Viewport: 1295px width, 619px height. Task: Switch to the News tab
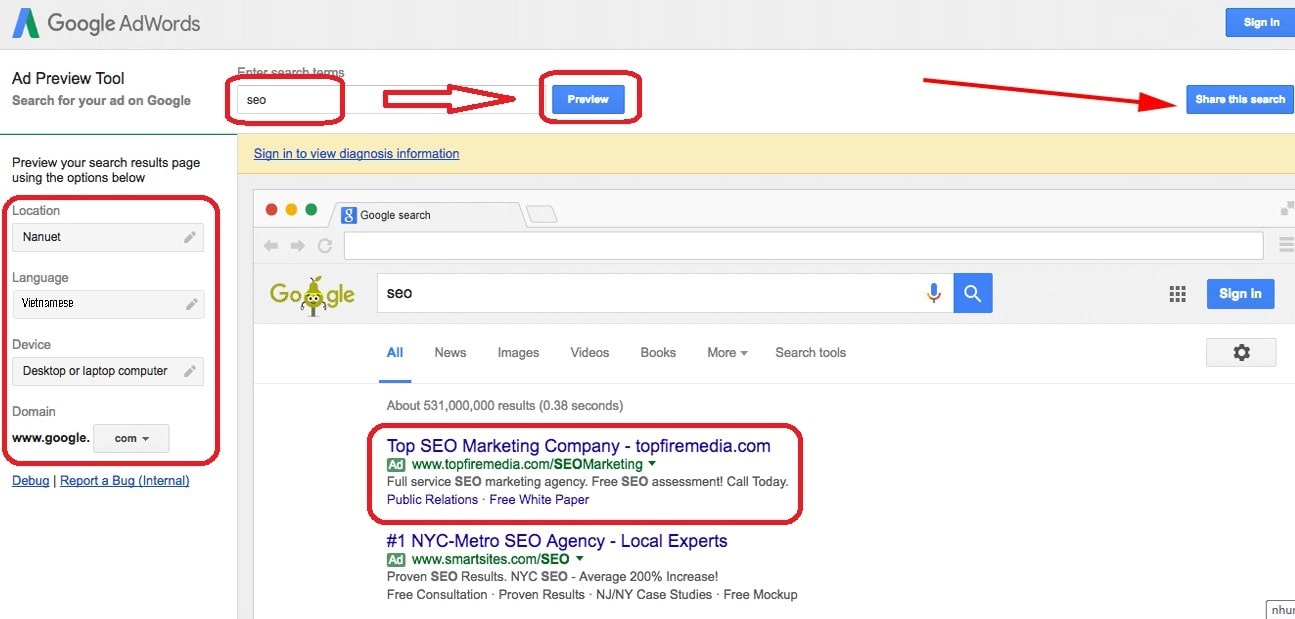point(450,353)
